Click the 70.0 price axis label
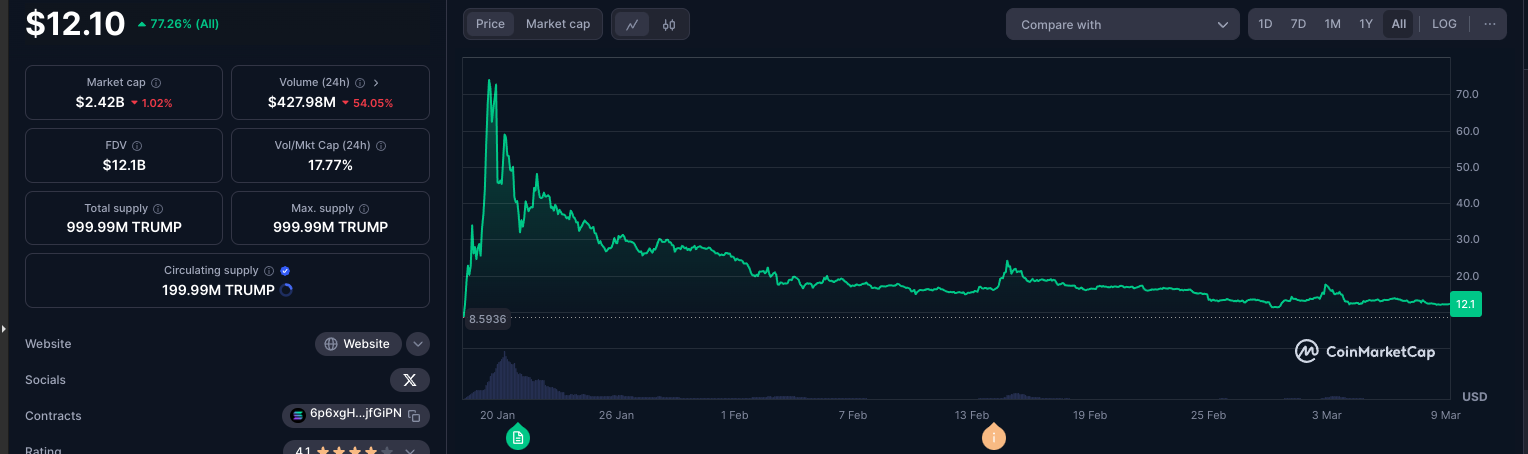The width and height of the screenshot is (1528, 454). 1467,94
